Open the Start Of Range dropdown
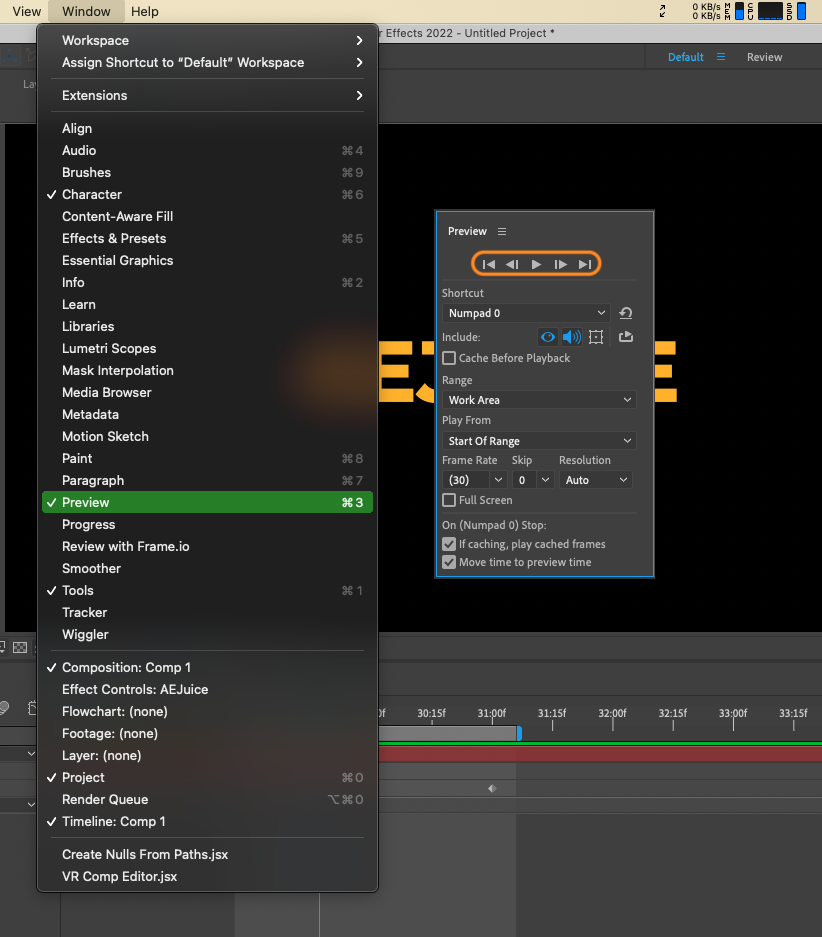Image resolution: width=822 pixels, height=937 pixels. pyautogui.click(x=539, y=441)
